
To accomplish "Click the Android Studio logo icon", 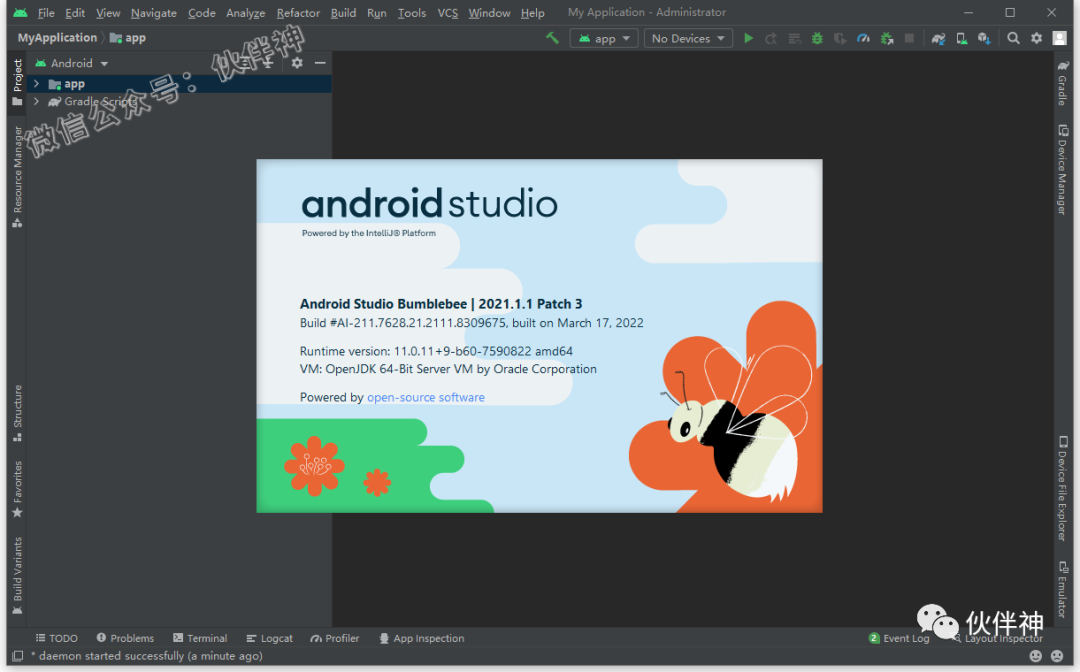I will [x=20, y=12].
